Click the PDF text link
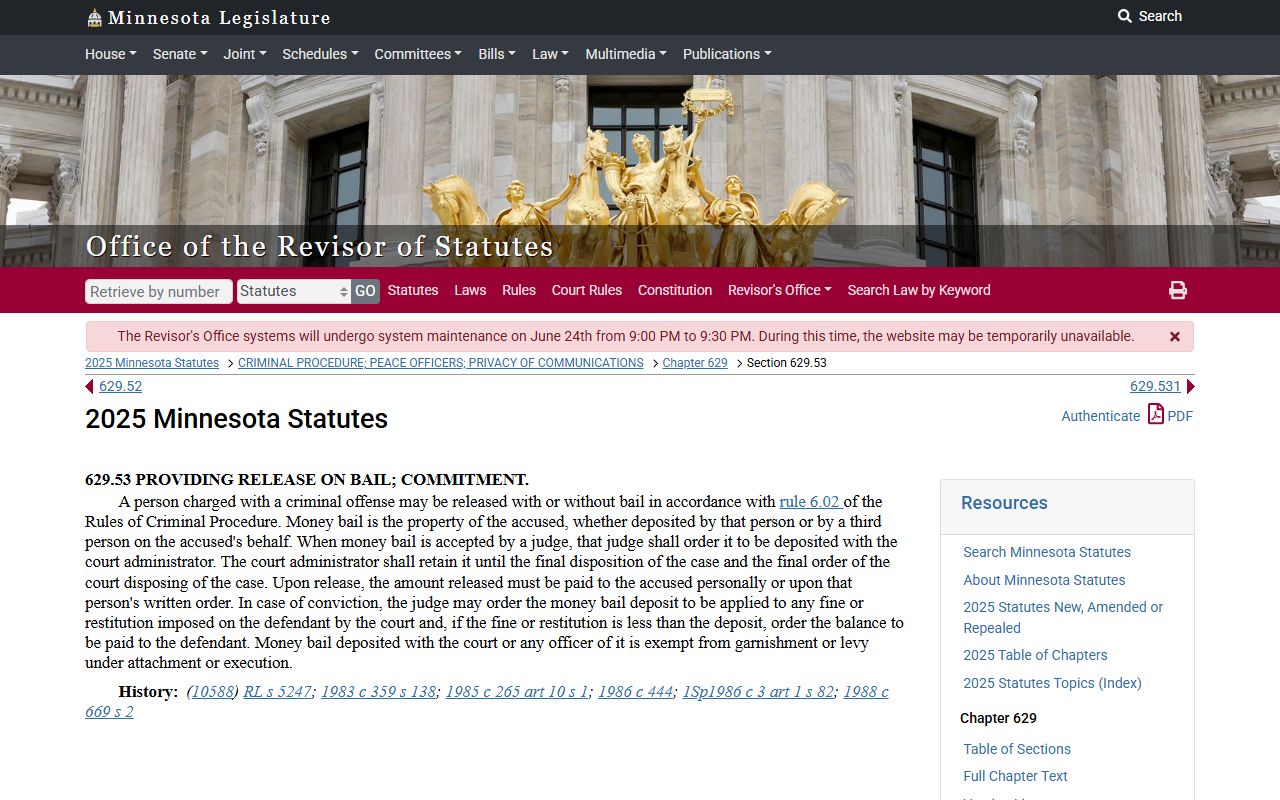The height and width of the screenshot is (800, 1280). pos(1180,416)
